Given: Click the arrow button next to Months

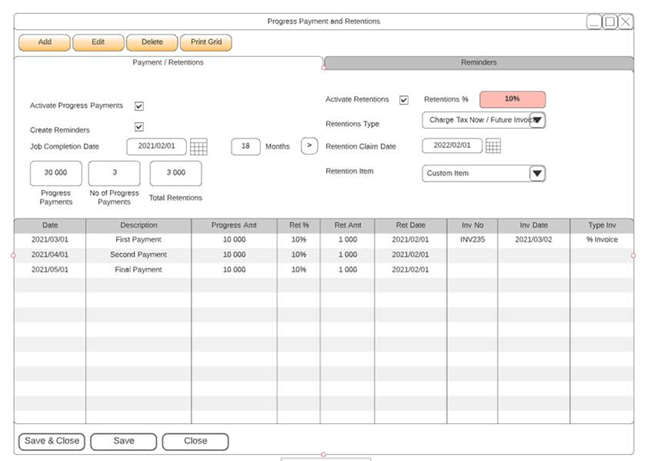Looking at the screenshot, I should (x=309, y=146).
